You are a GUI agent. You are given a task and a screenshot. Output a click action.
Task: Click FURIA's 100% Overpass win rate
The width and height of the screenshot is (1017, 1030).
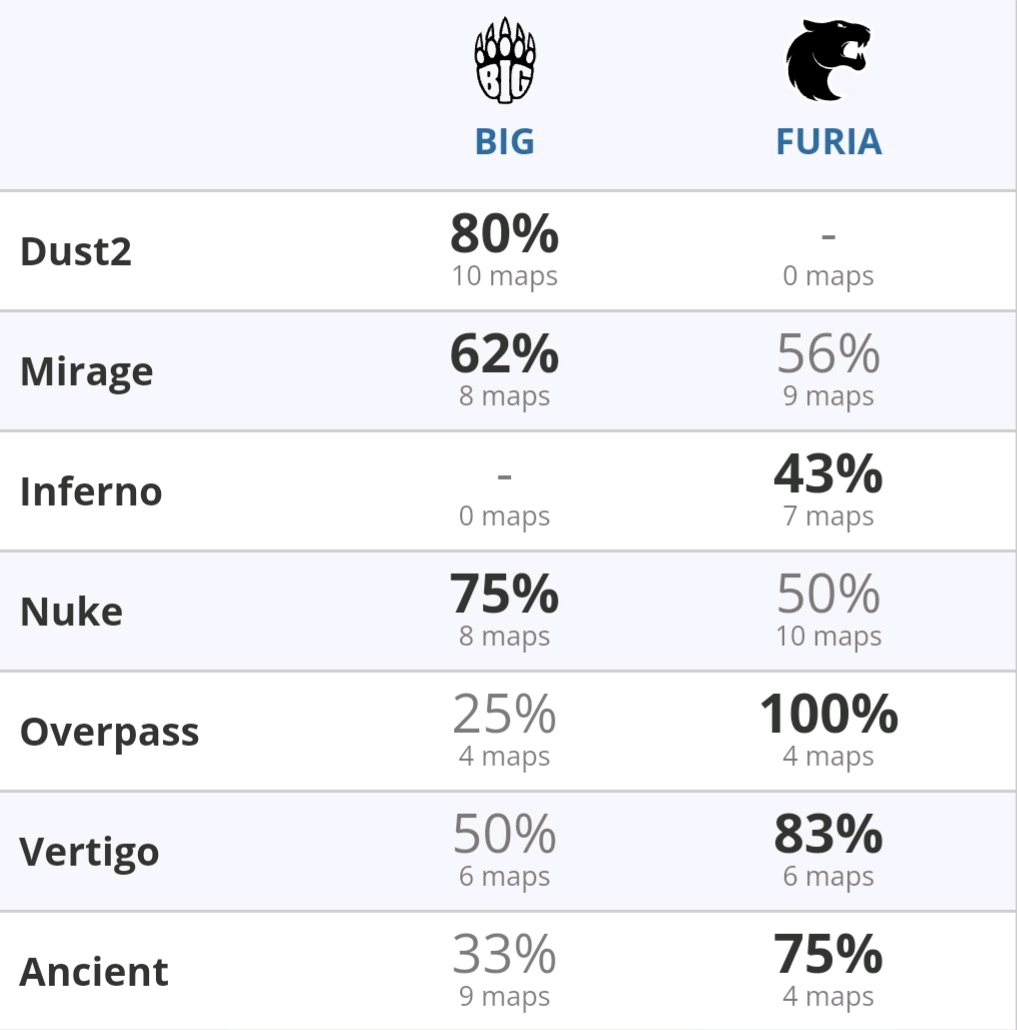point(828,714)
